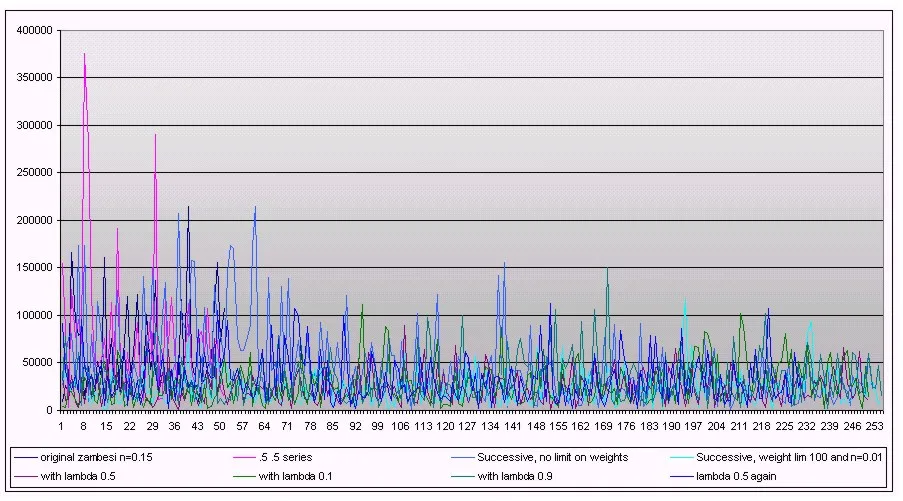
Task: Select the 'lambda 0.5 again' legend entry
Action: (736, 475)
